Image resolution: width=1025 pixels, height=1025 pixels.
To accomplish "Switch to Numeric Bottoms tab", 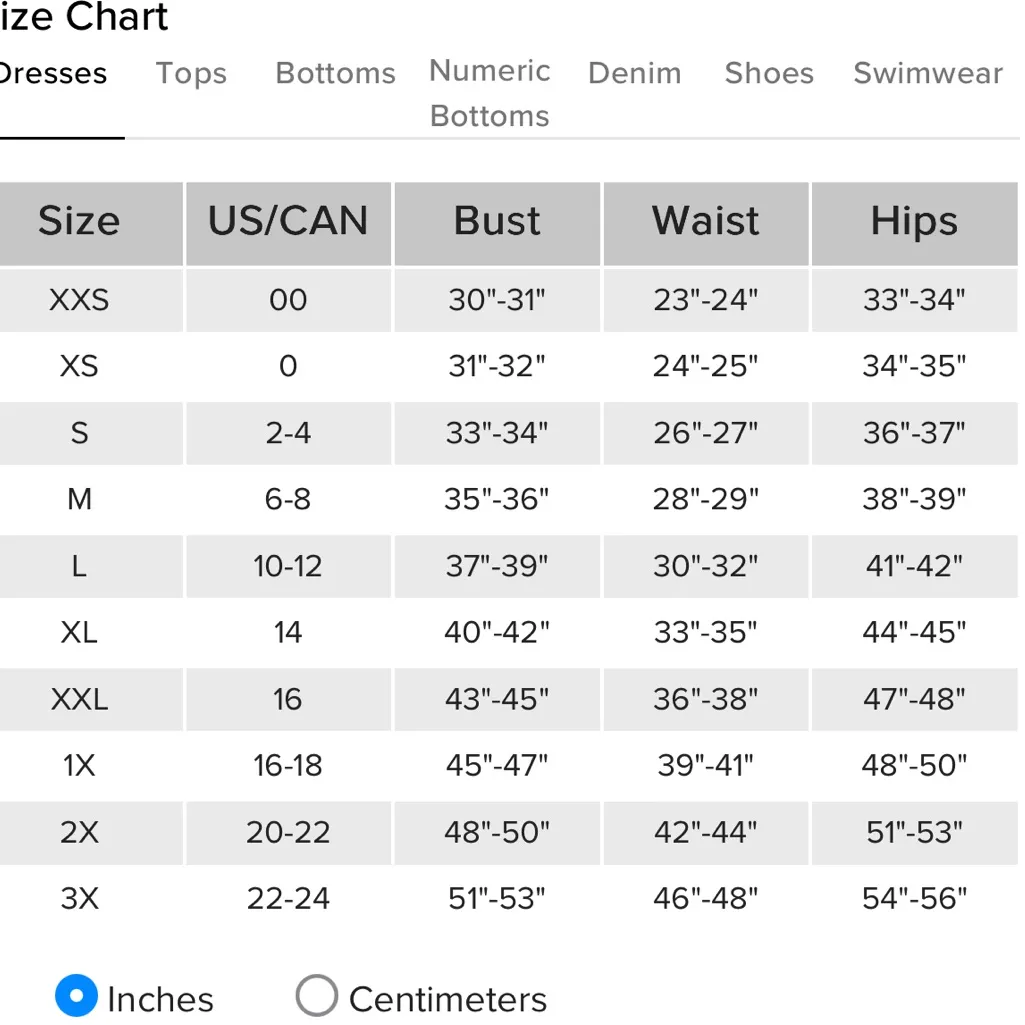I will coord(490,93).
